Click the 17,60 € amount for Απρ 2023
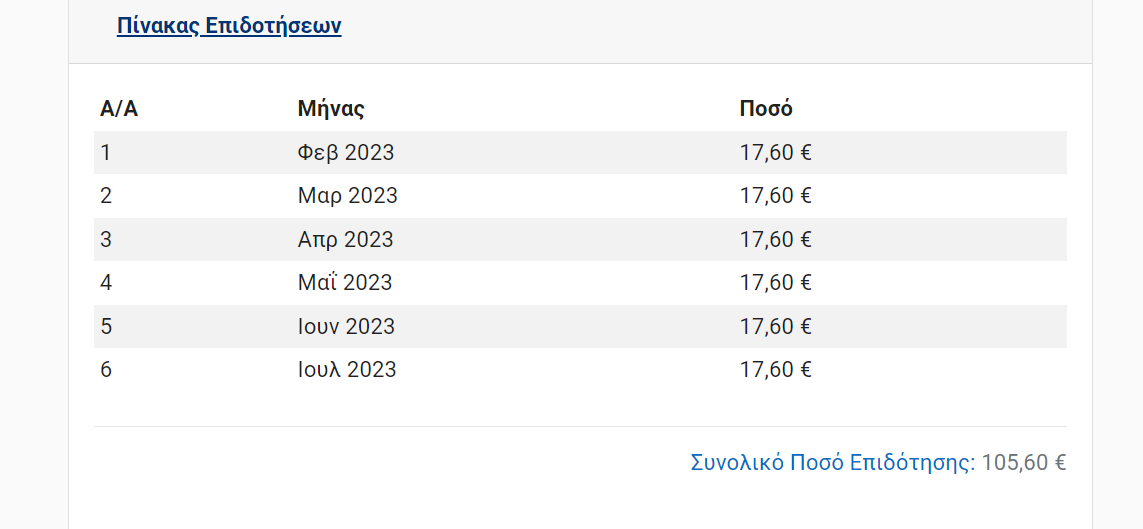 coord(776,240)
